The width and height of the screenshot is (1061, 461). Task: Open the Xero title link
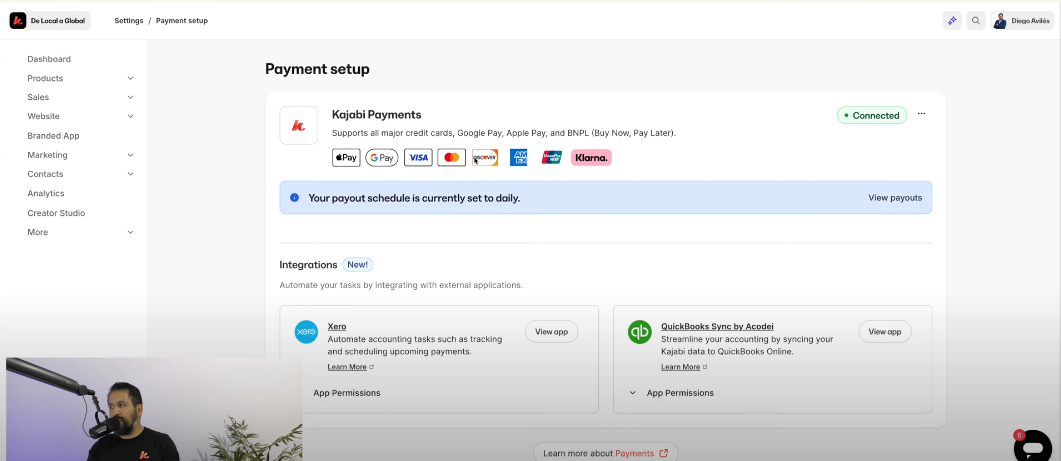[x=337, y=326]
